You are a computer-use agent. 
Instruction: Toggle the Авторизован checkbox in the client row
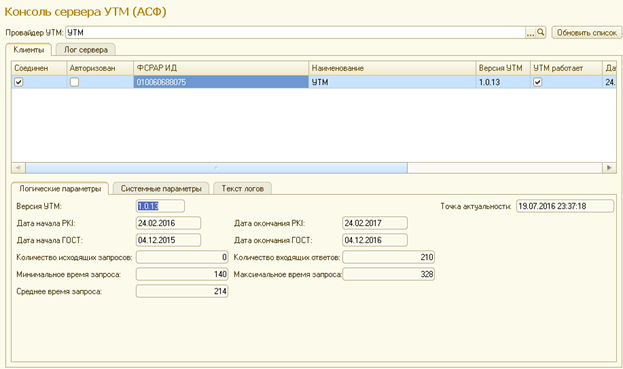[x=74, y=82]
